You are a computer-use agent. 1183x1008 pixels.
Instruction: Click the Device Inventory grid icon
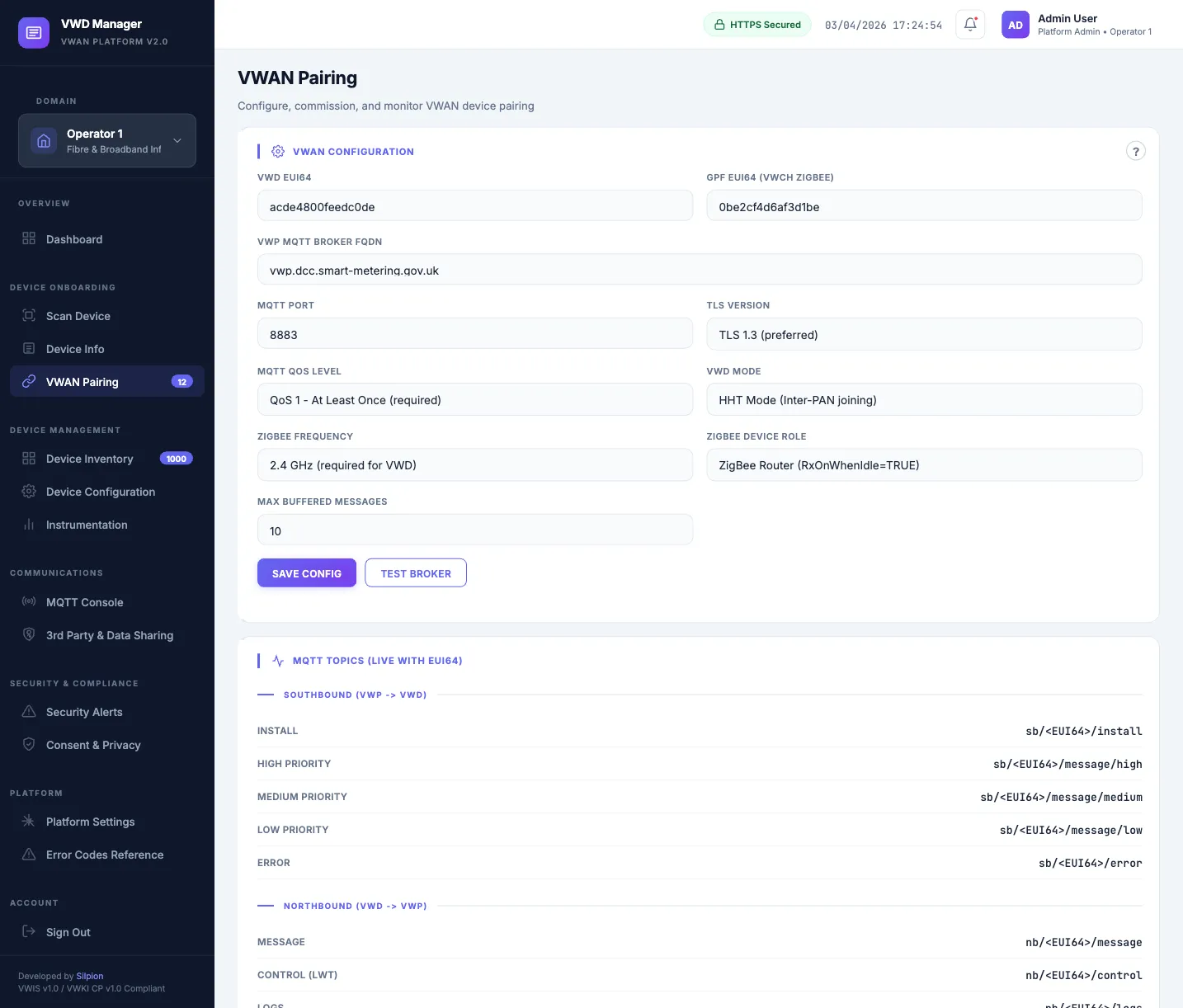28,459
